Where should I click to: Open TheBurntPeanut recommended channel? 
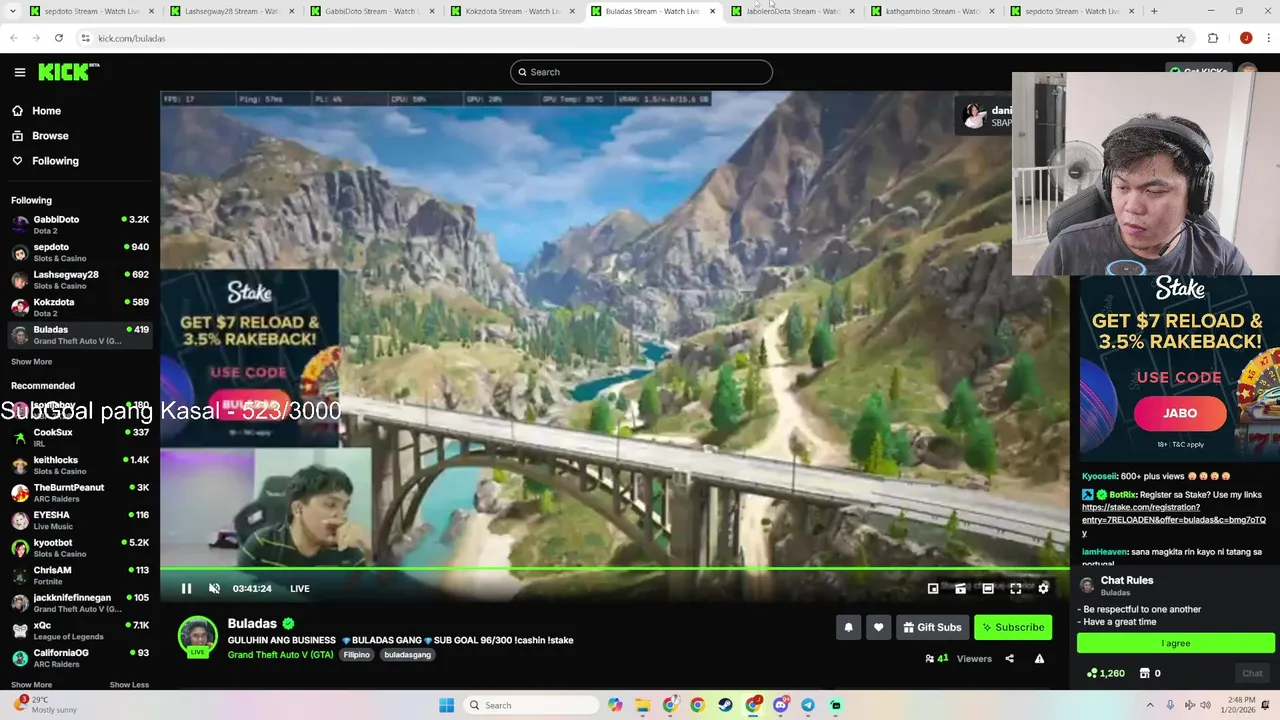pyautogui.click(x=80, y=493)
